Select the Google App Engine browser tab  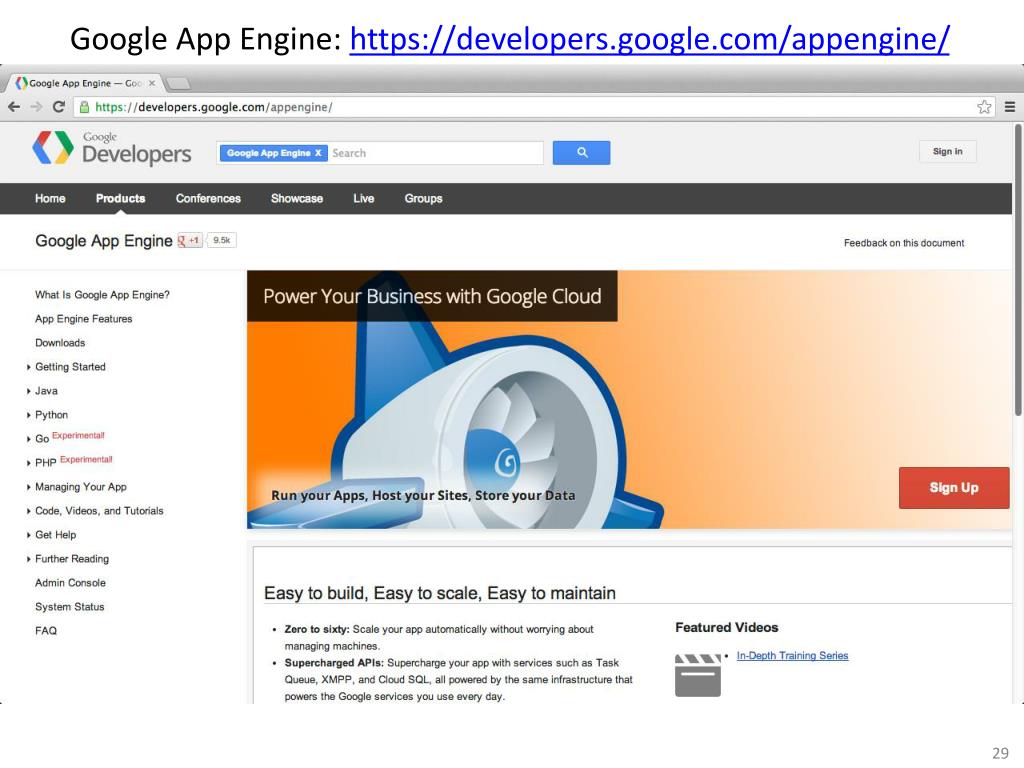tap(85, 83)
